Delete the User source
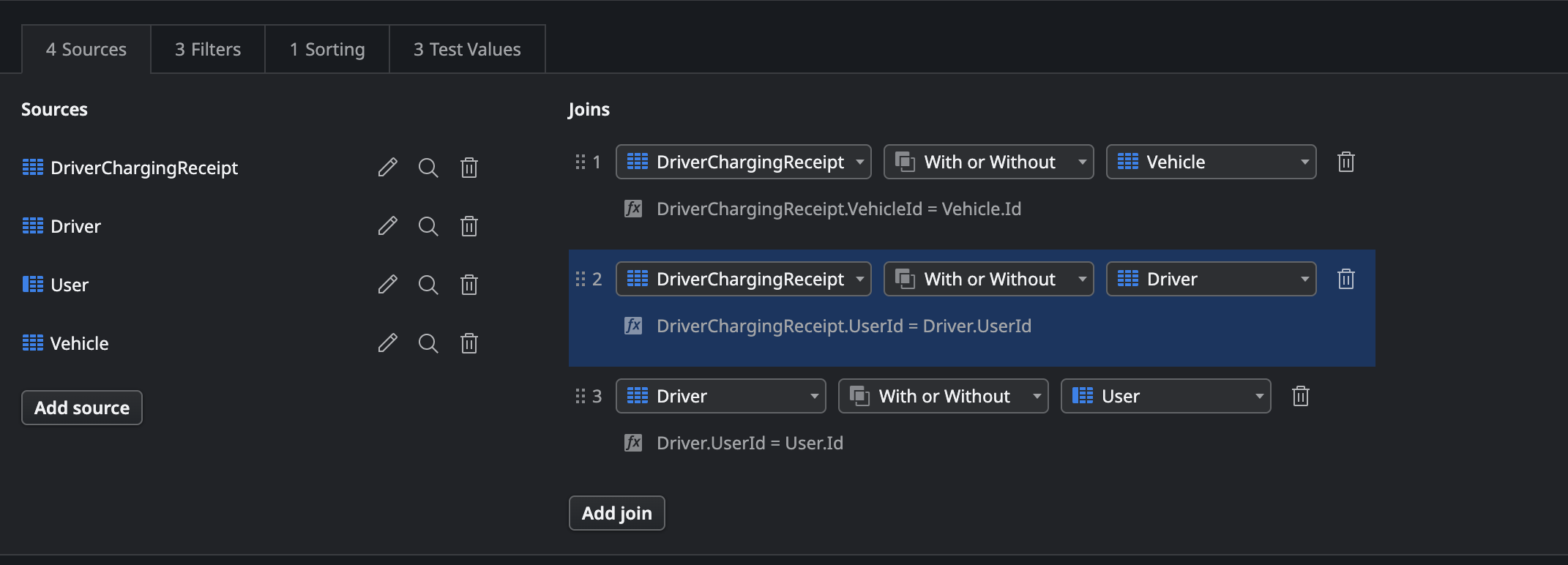This screenshot has width=1568, height=565. tap(469, 285)
